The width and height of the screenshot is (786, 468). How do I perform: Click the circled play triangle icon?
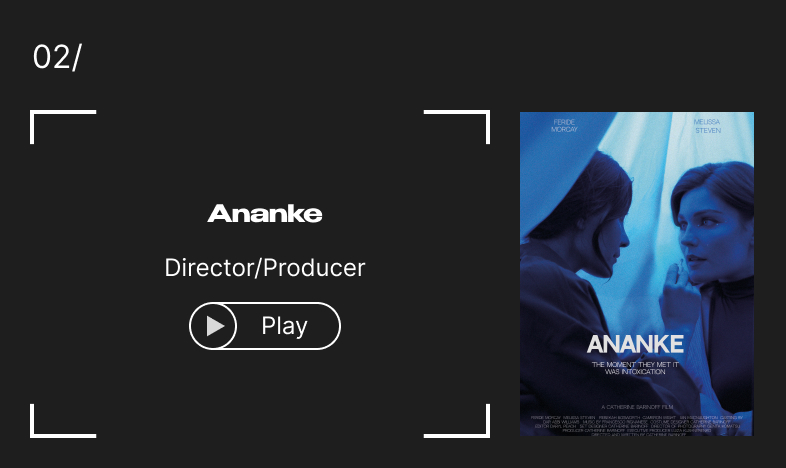[213, 326]
